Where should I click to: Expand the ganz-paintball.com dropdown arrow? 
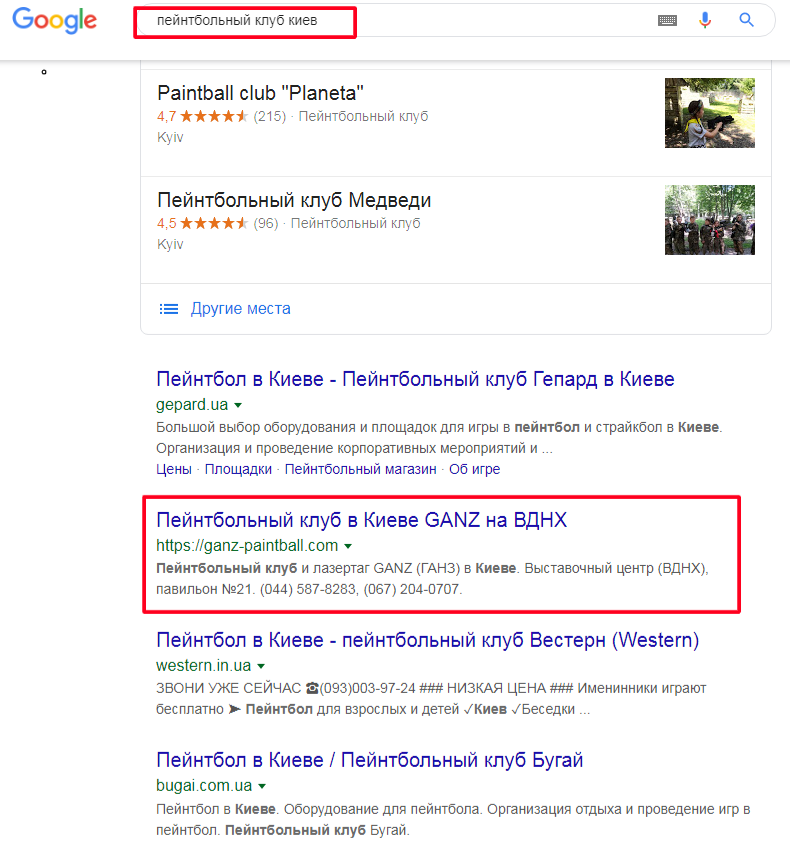(348, 546)
